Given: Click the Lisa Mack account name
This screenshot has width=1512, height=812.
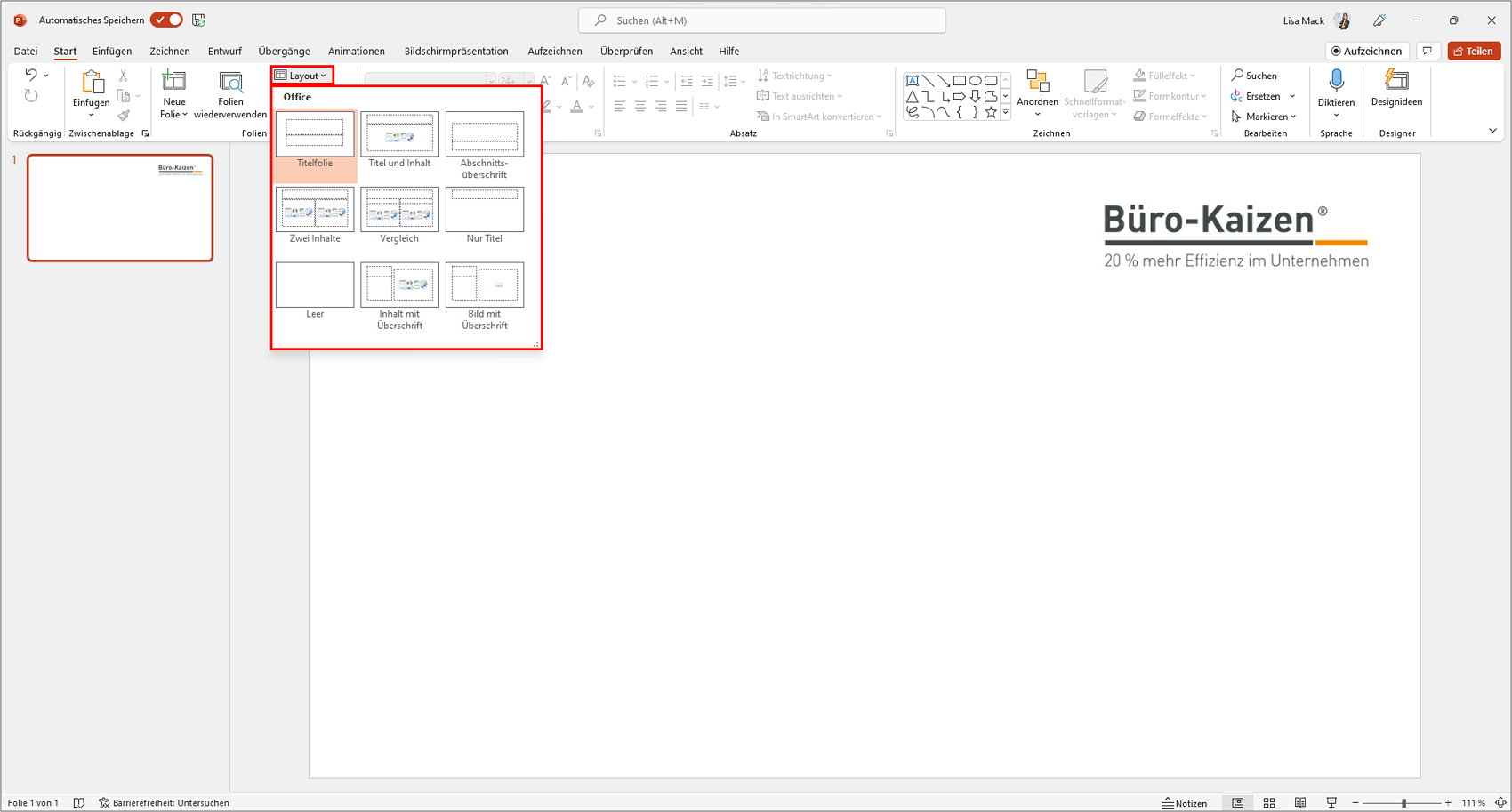Looking at the screenshot, I should point(1303,20).
